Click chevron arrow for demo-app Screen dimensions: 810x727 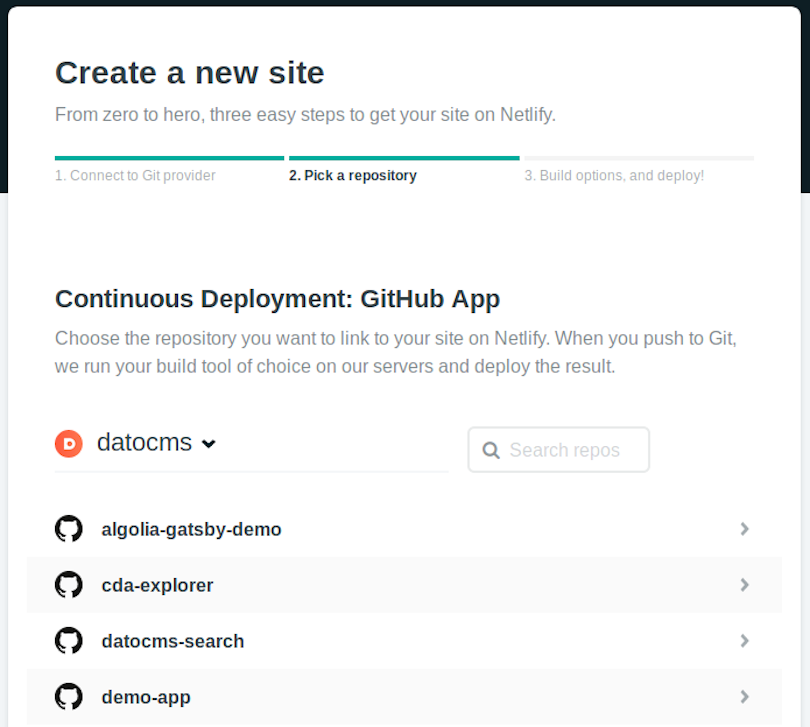pyautogui.click(x=744, y=697)
